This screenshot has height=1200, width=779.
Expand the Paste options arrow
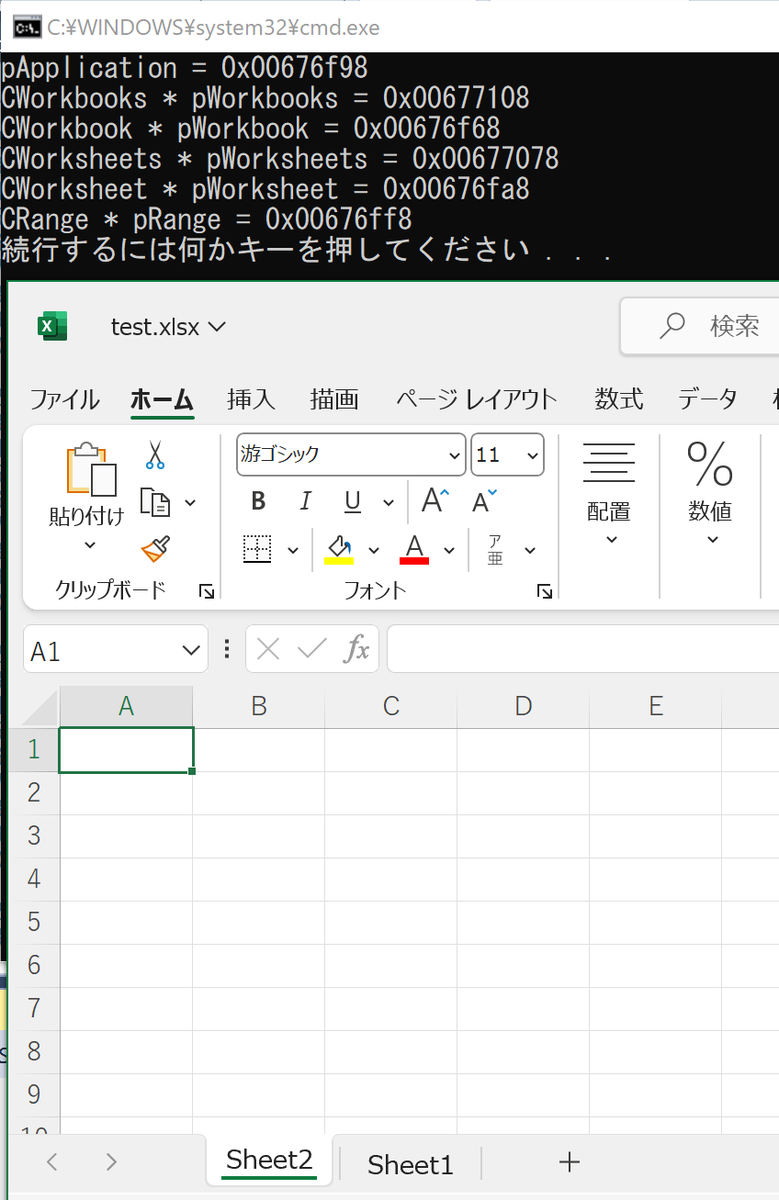[90, 545]
